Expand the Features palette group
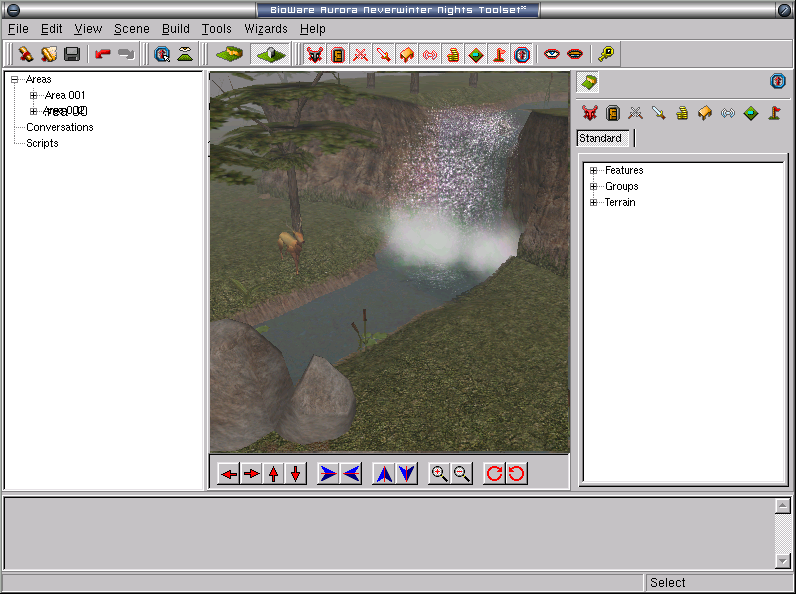 coord(593,171)
